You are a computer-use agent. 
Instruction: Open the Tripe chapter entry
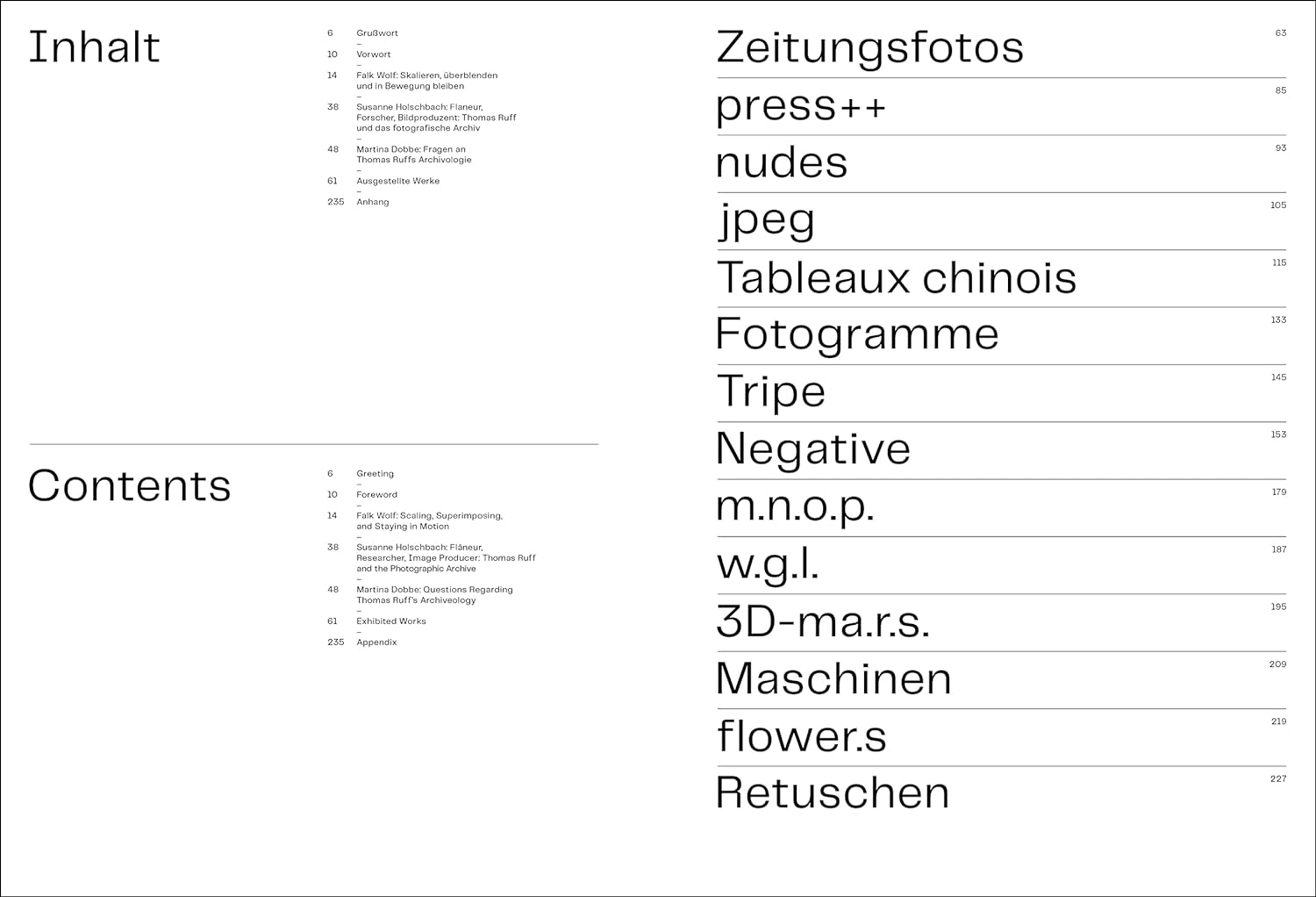pyautogui.click(x=771, y=391)
